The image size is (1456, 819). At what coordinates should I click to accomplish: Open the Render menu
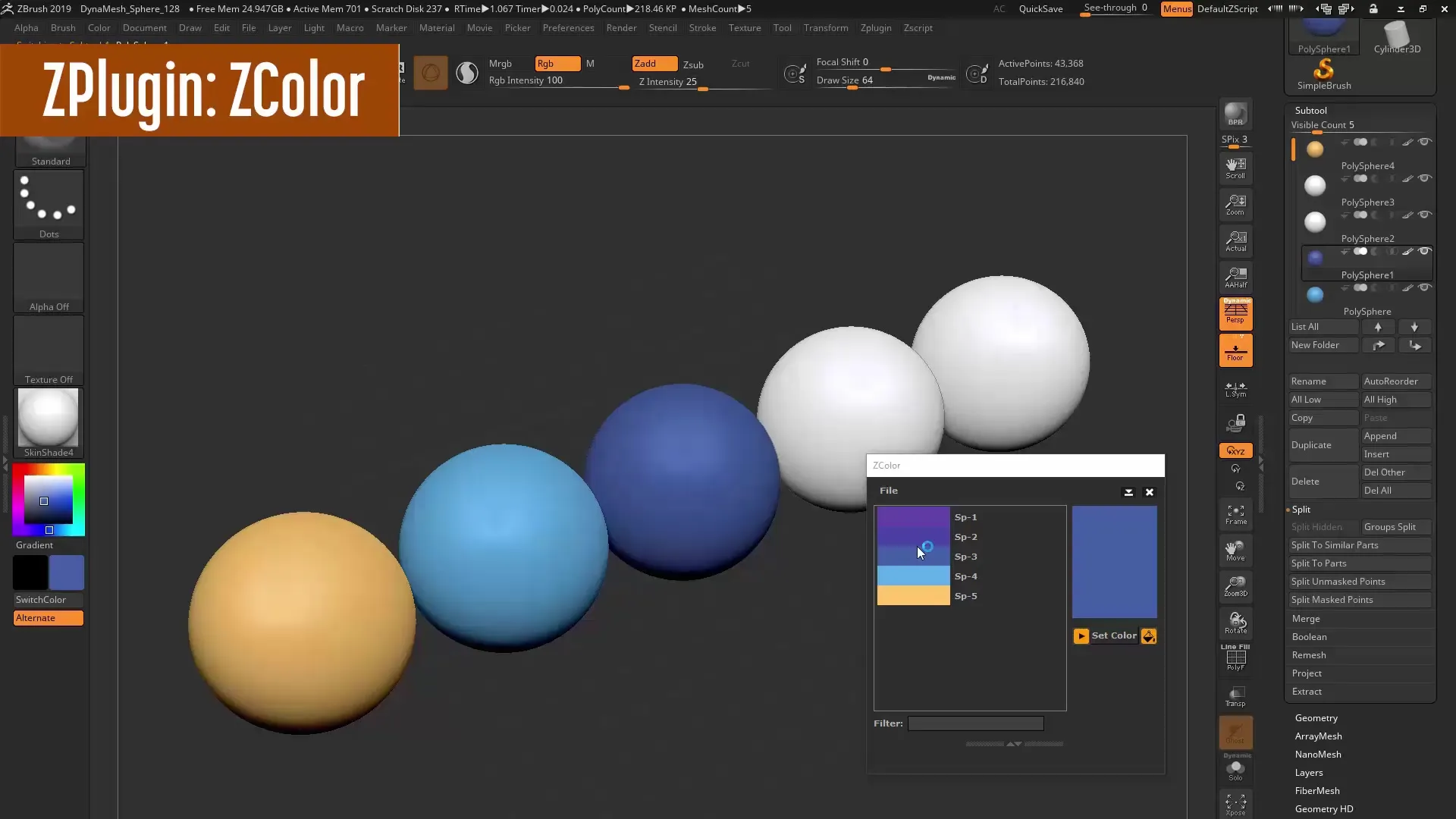(621, 28)
